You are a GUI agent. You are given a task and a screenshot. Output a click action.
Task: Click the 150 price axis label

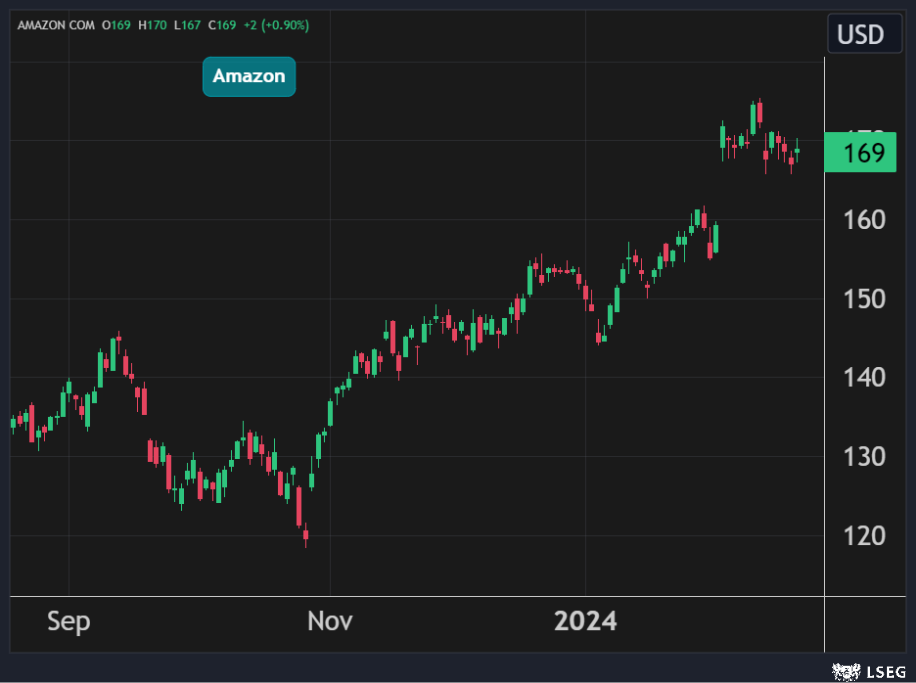coord(862,298)
